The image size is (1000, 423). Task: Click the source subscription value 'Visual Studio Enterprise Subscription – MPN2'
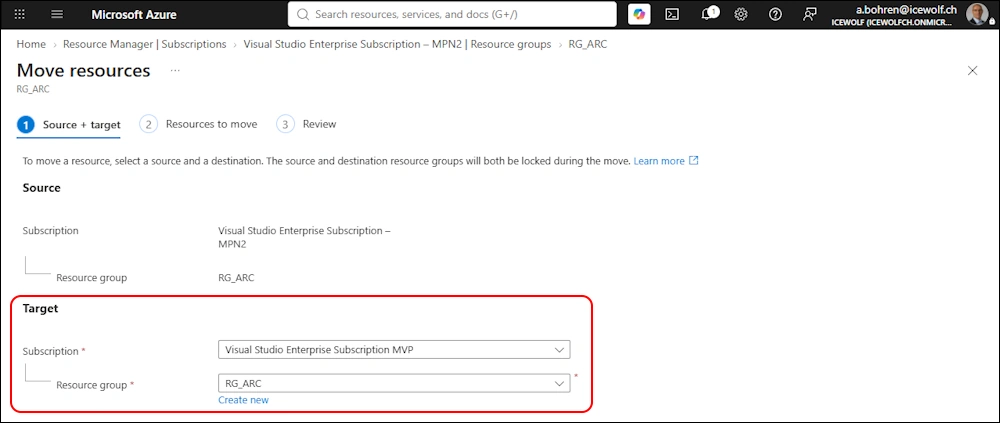(304, 237)
